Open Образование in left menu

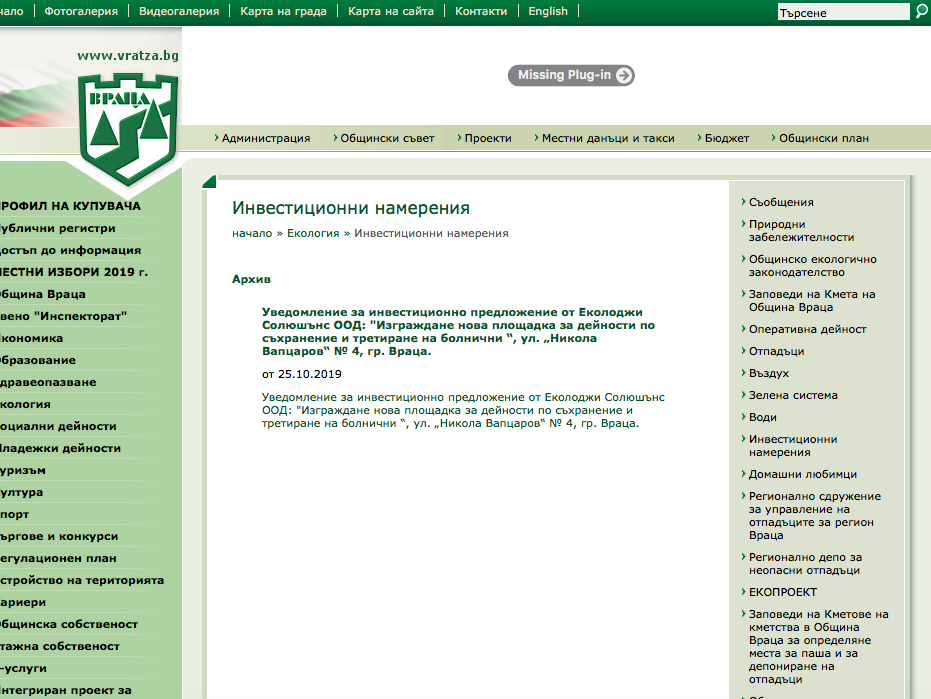tap(38, 360)
